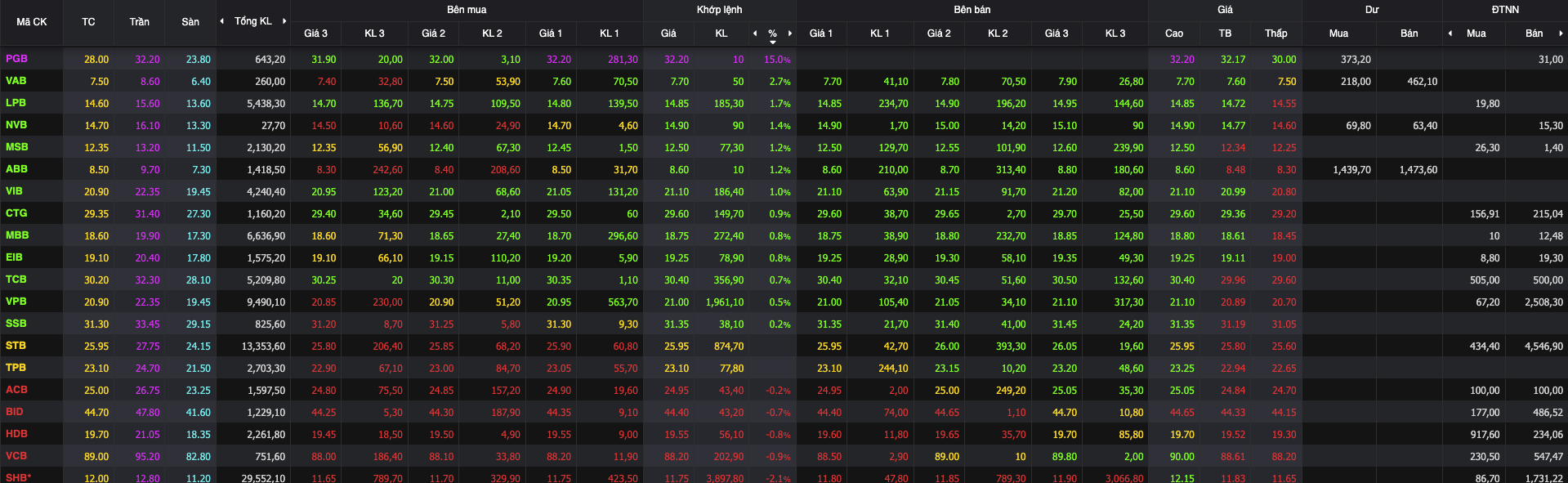Click the right arrow beside Tổng KL header
The height and width of the screenshot is (483, 1568).
(x=284, y=21)
